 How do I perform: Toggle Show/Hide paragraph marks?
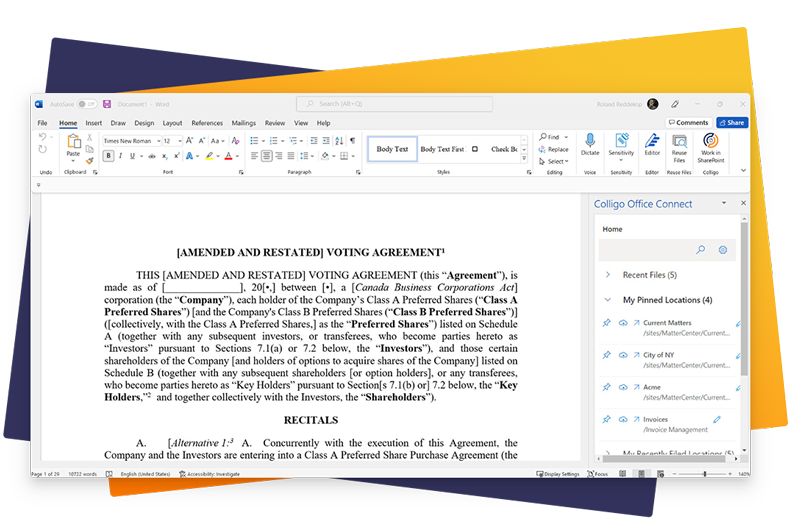coord(352,141)
